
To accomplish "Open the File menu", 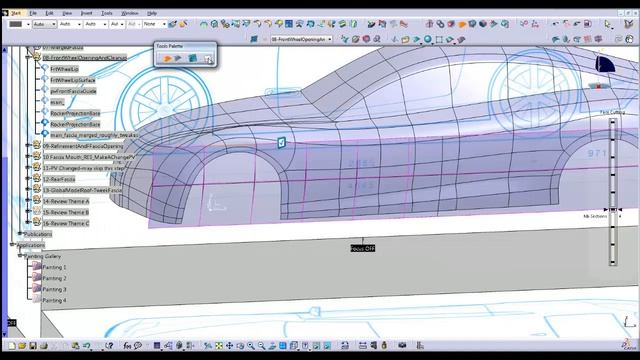I will (33, 13).
